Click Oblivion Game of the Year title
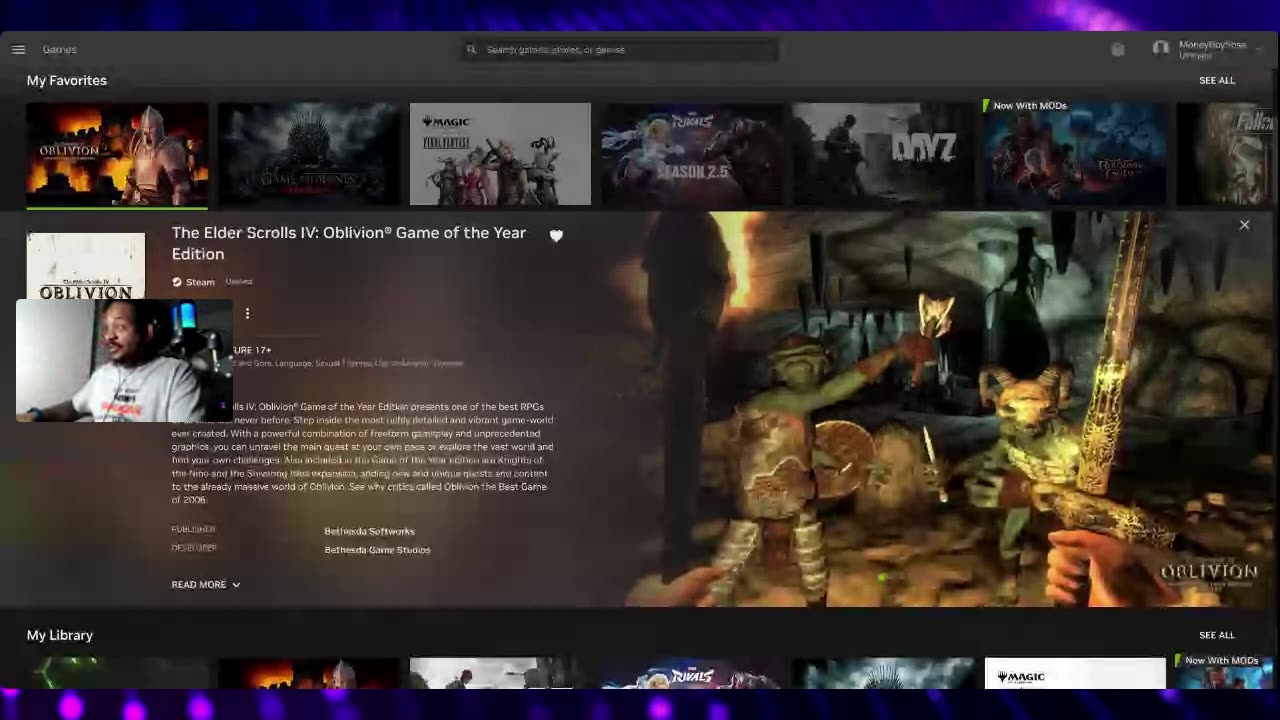The width and height of the screenshot is (1280, 720). pos(348,243)
